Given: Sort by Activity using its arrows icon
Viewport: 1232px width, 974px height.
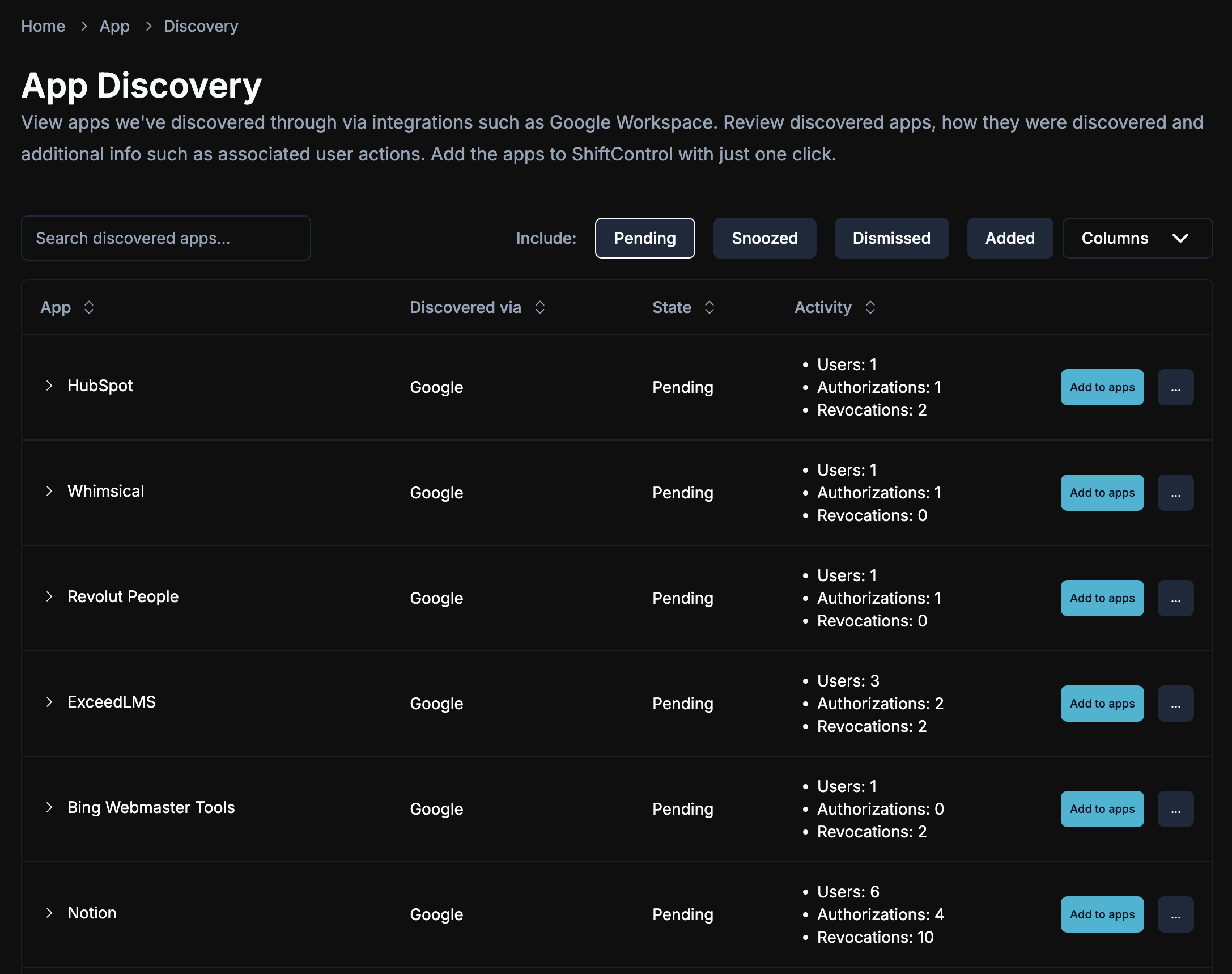Looking at the screenshot, I should 870,307.
